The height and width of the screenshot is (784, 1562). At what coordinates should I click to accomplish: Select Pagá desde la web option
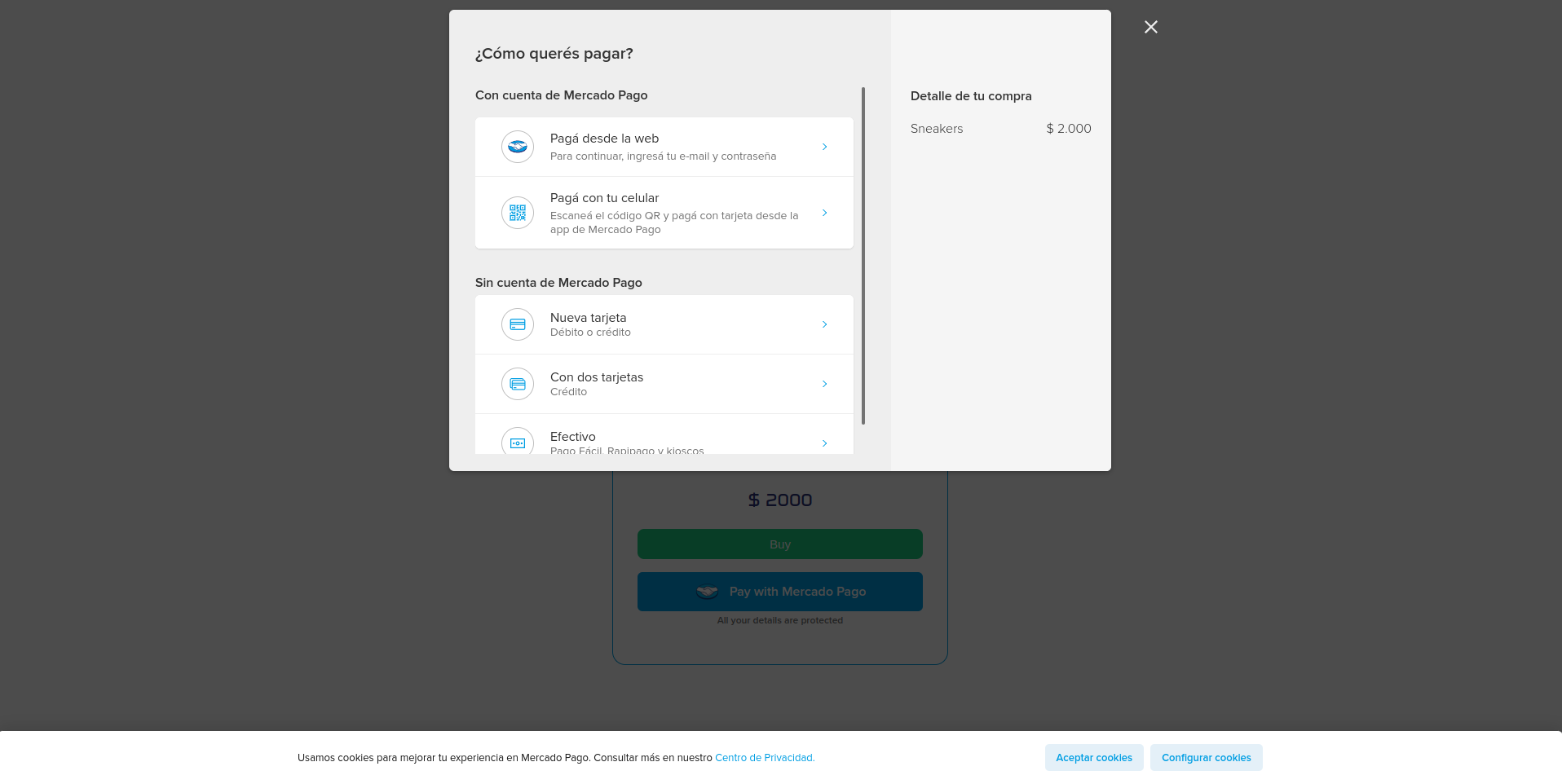point(664,147)
